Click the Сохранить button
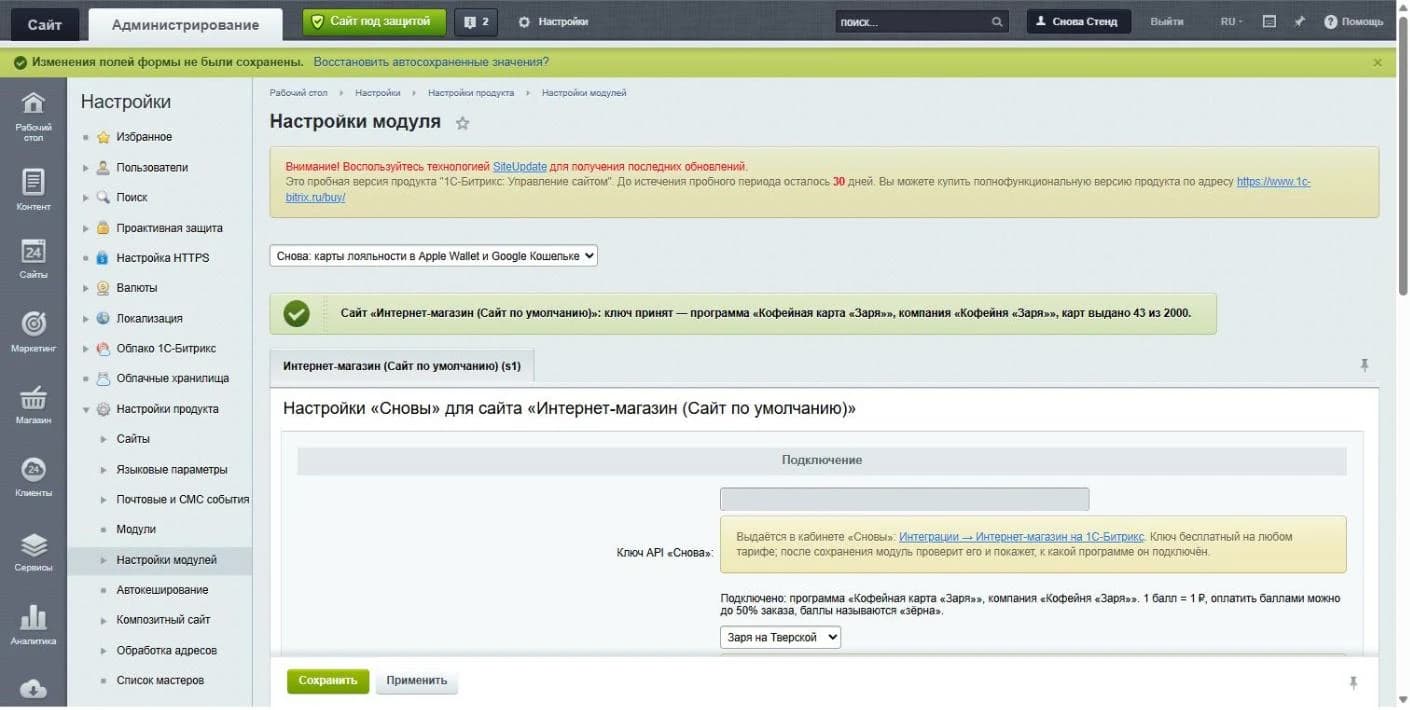Image resolution: width=1410 pixels, height=710 pixels. click(328, 681)
